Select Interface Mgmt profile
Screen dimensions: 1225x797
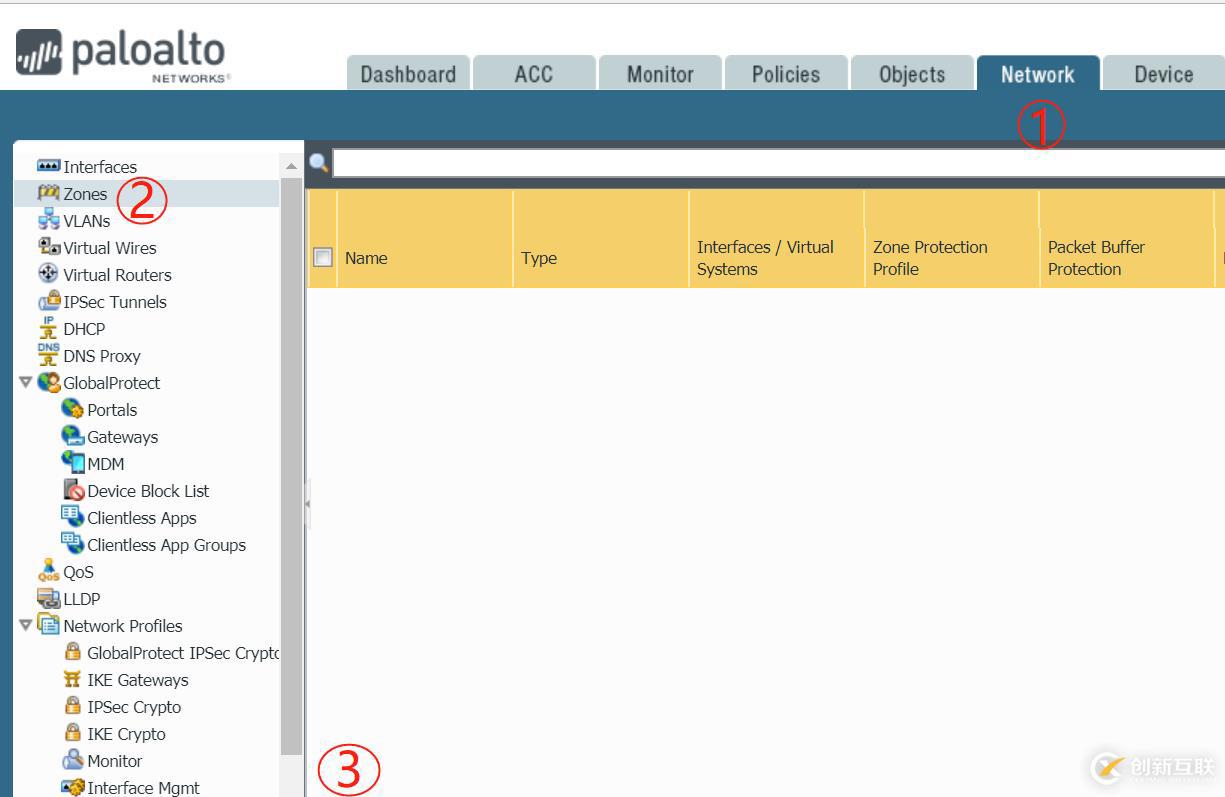click(x=143, y=788)
